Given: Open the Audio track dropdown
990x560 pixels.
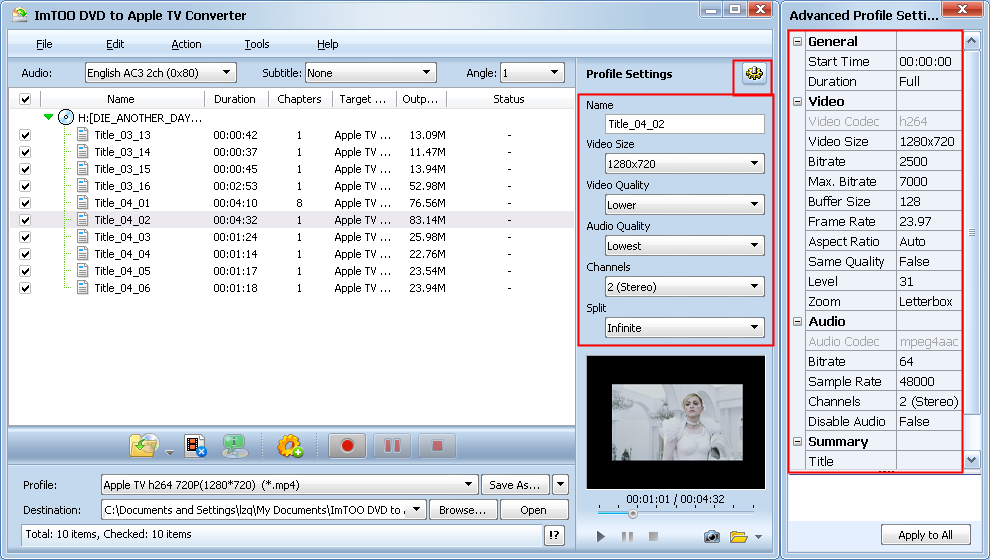Looking at the screenshot, I should 161,73.
